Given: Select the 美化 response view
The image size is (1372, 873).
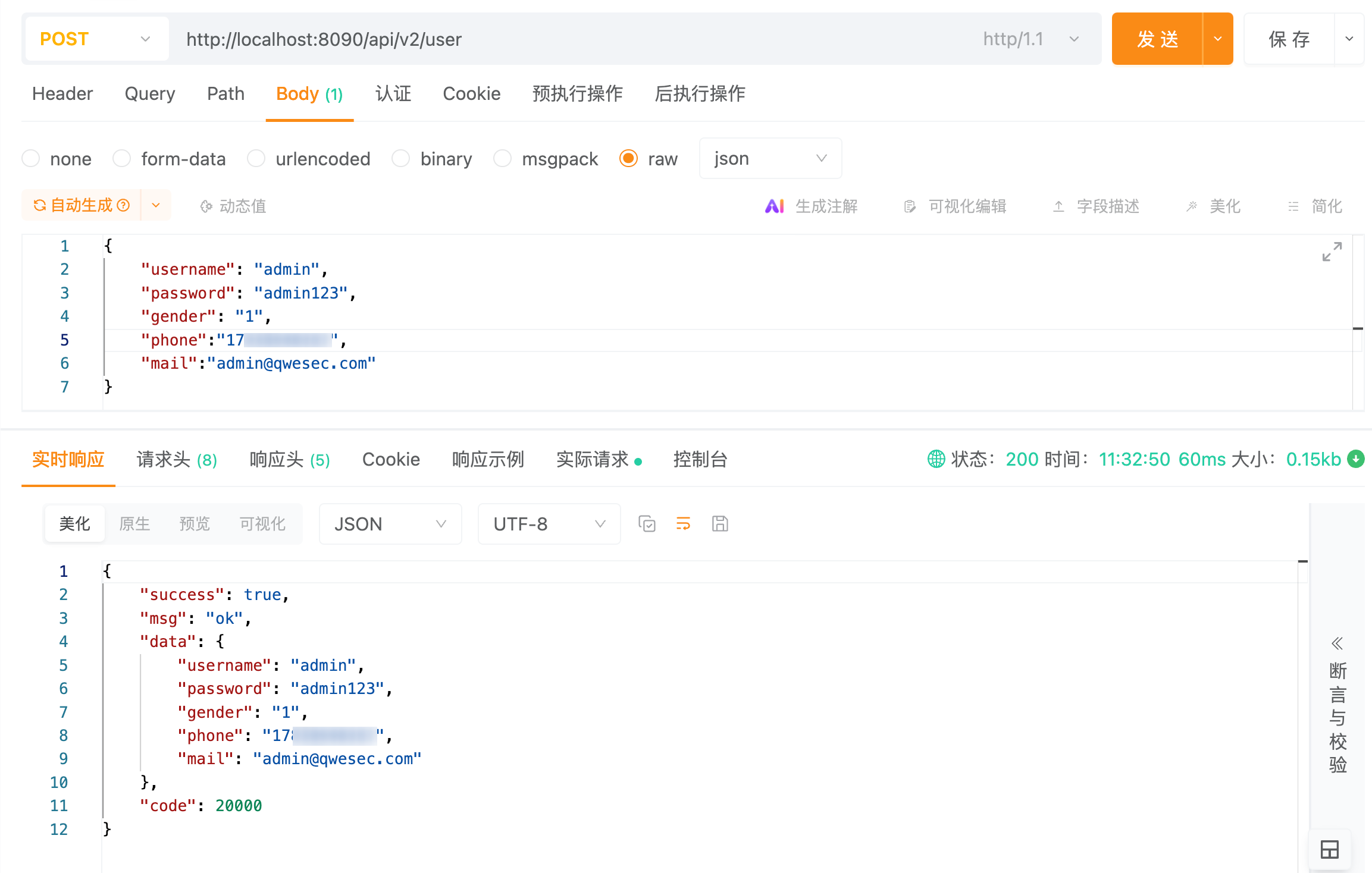Looking at the screenshot, I should pyautogui.click(x=75, y=524).
